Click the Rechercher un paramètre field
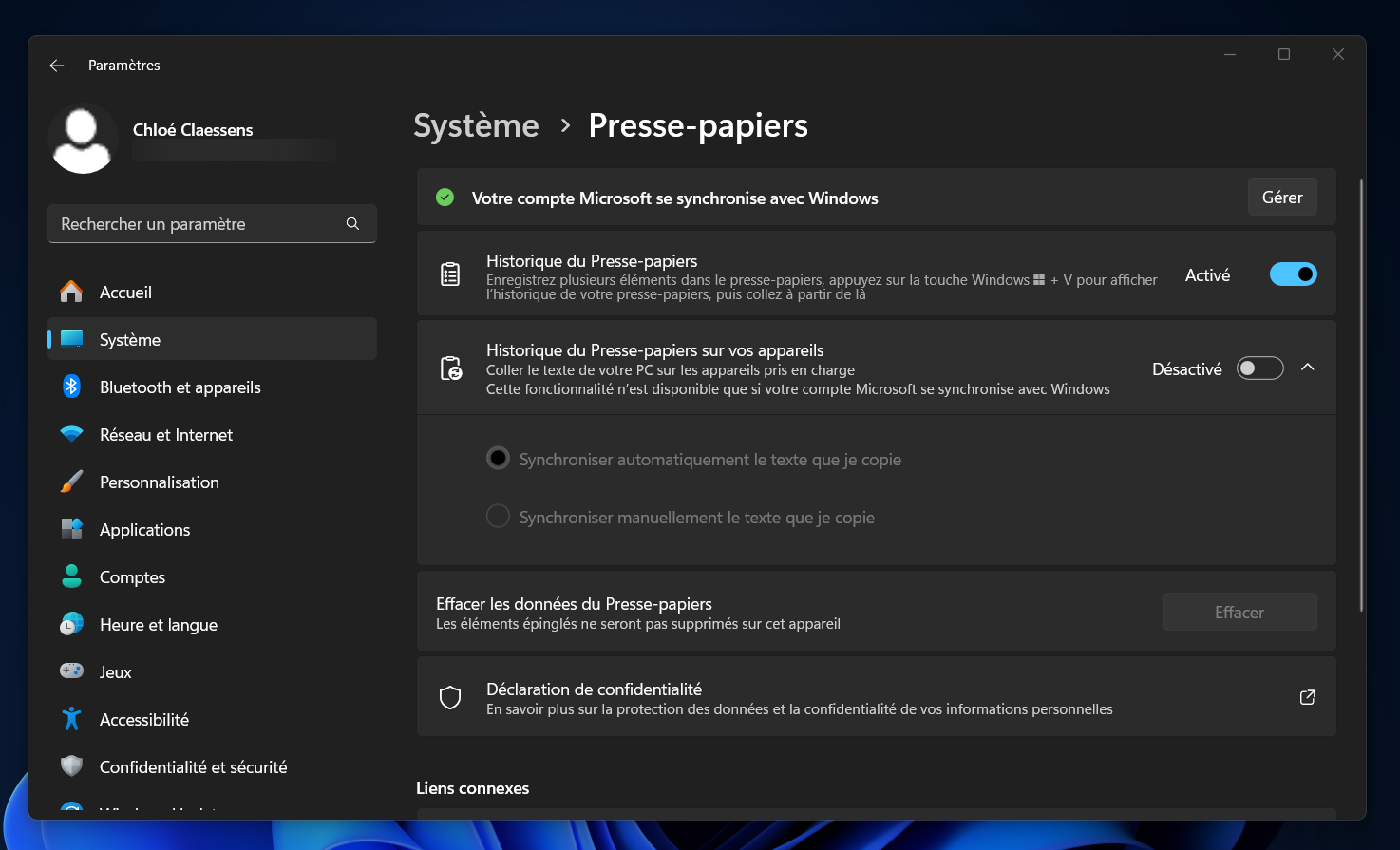The width and height of the screenshot is (1400, 850). click(211, 223)
